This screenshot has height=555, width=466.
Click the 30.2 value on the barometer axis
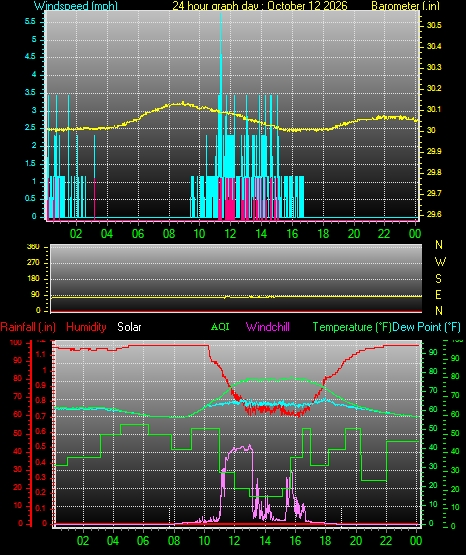tap(434, 88)
